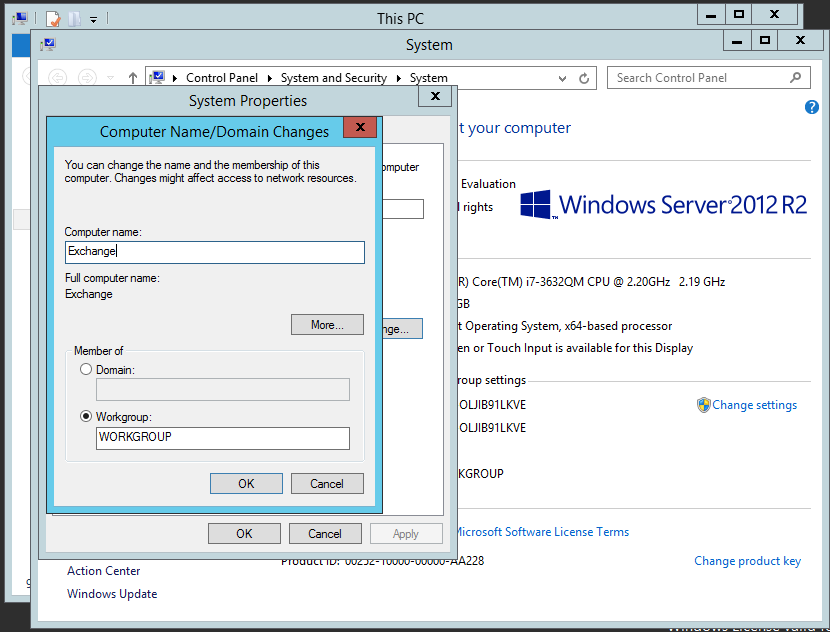830x632 pixels.
Task: Click the Workgroup name text field
Action: 223,438
